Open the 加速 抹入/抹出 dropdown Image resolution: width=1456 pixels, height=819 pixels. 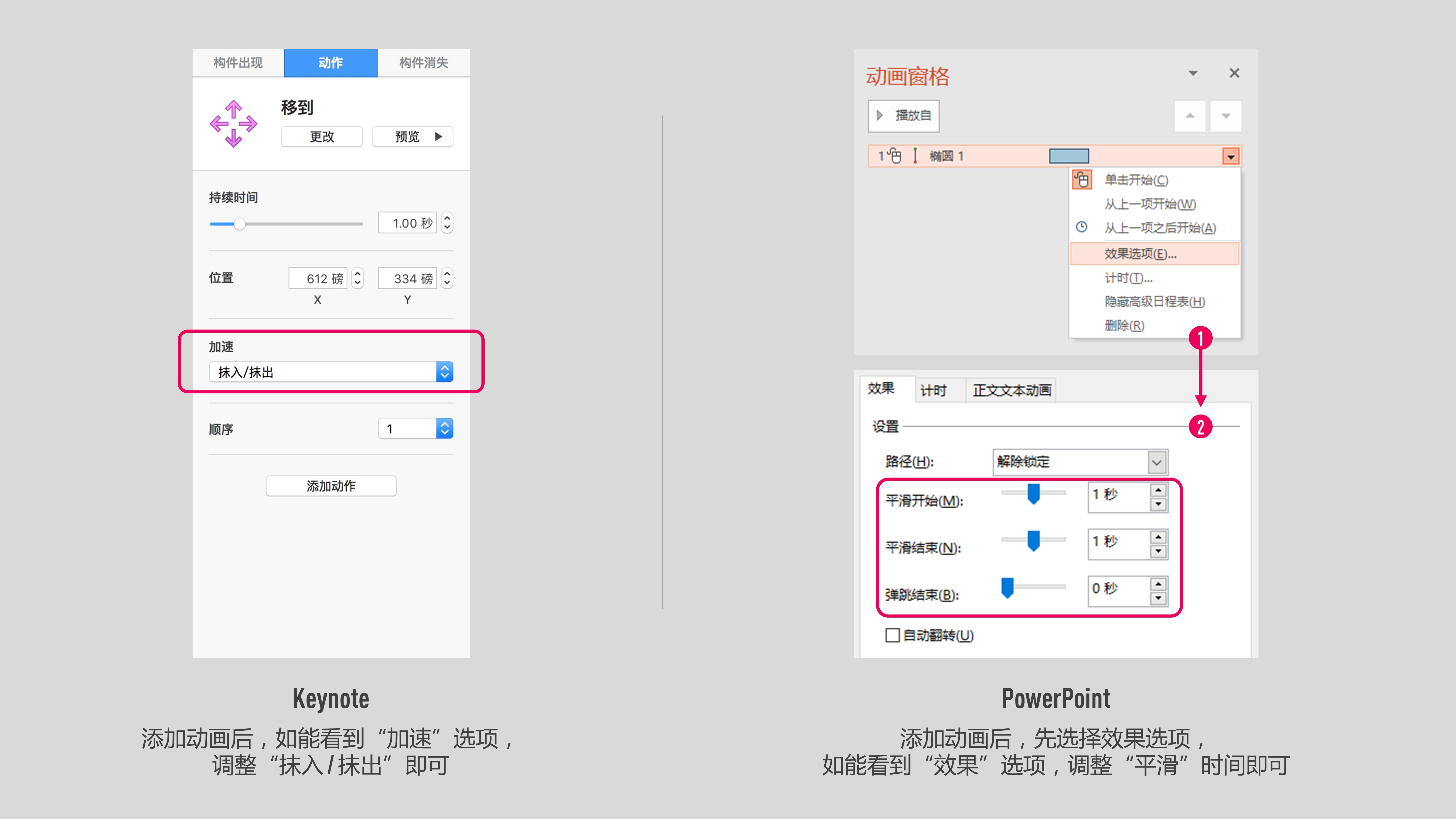[331, 372]
